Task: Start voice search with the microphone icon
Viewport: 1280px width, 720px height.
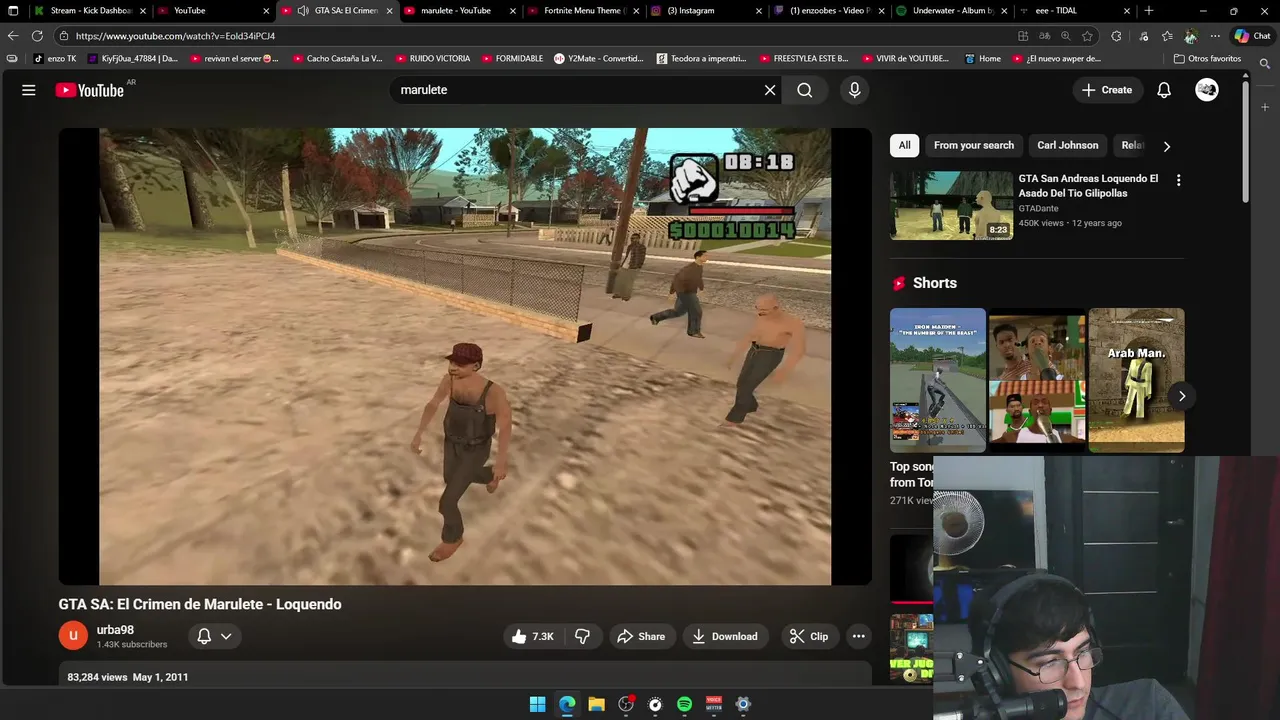Action: (x=854, y=90)
